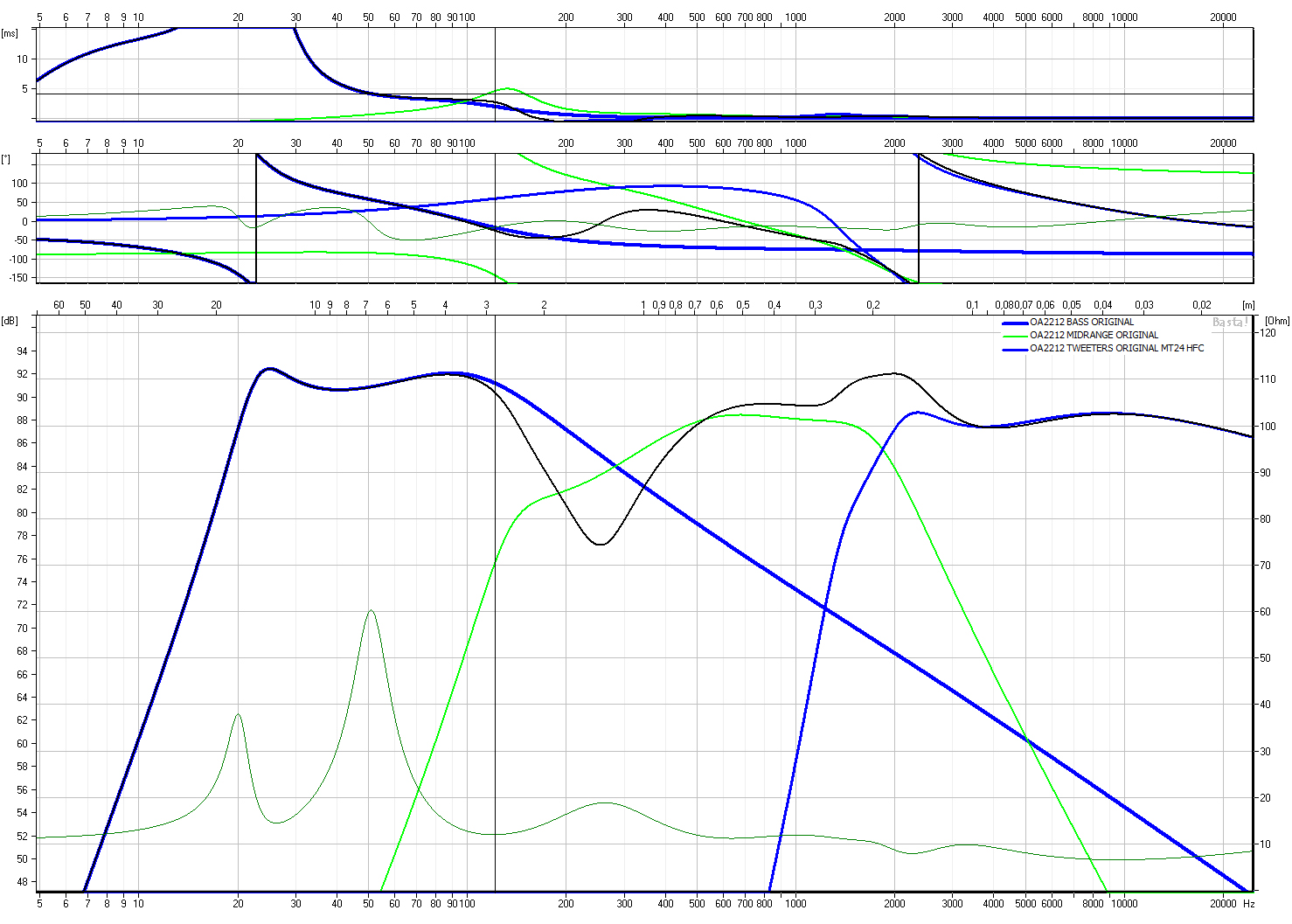Screen dimensions: 1292x924
Task: Click the [Ohm] unit label of the impedance axis
Action: pyautogui.click(x=1276, y=321)
